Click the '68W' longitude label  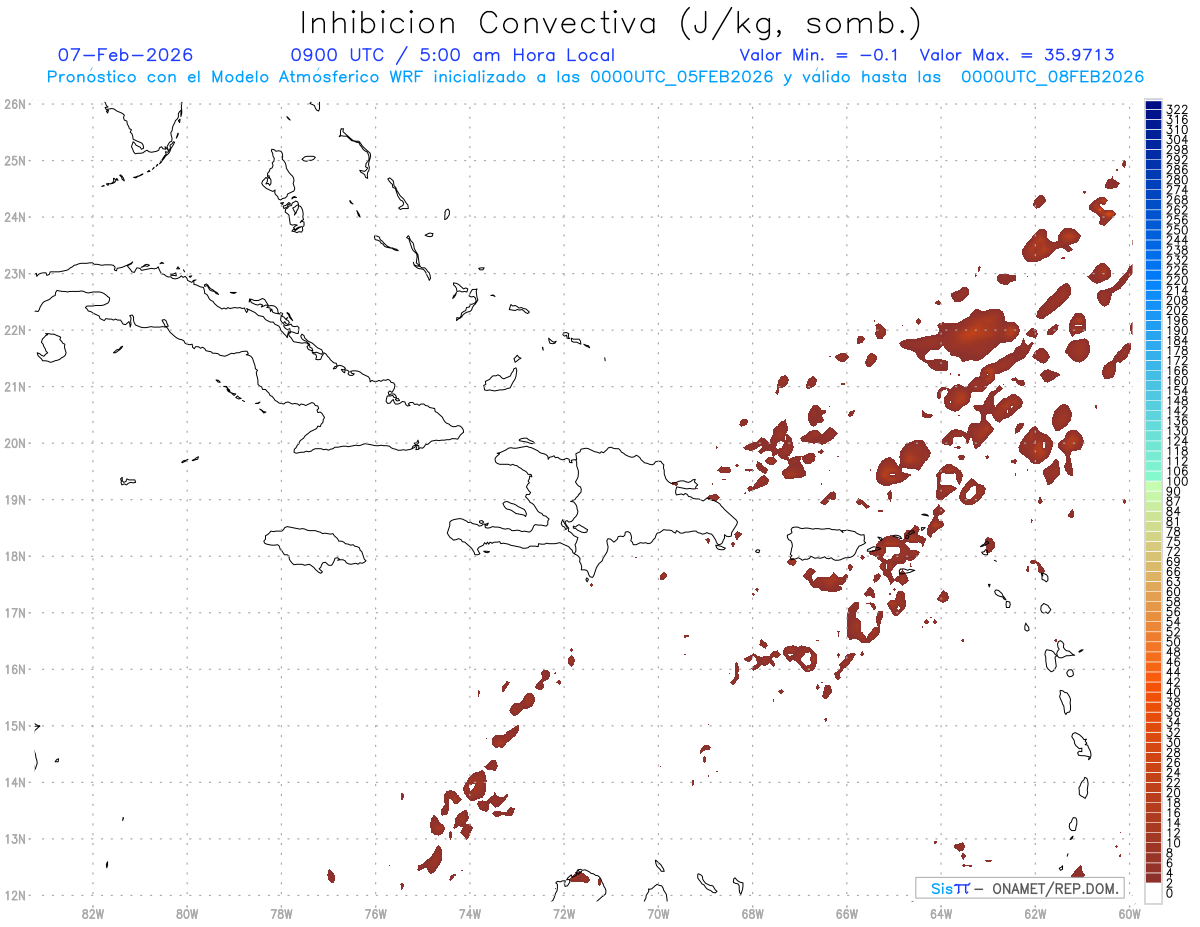pyautogui.click(x=753, y=912)
